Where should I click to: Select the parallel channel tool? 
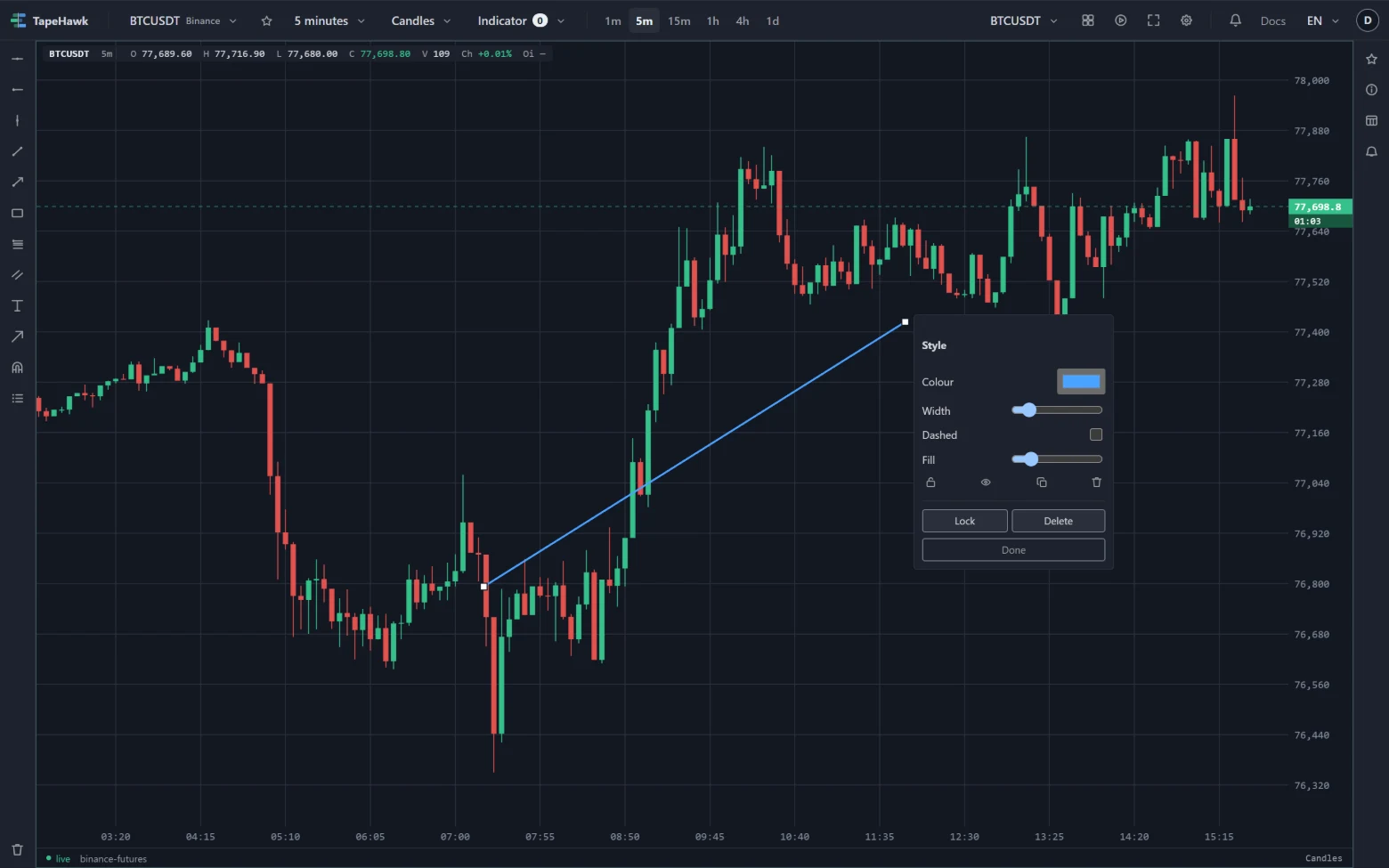pyautogui.click(x=17, y=275)
